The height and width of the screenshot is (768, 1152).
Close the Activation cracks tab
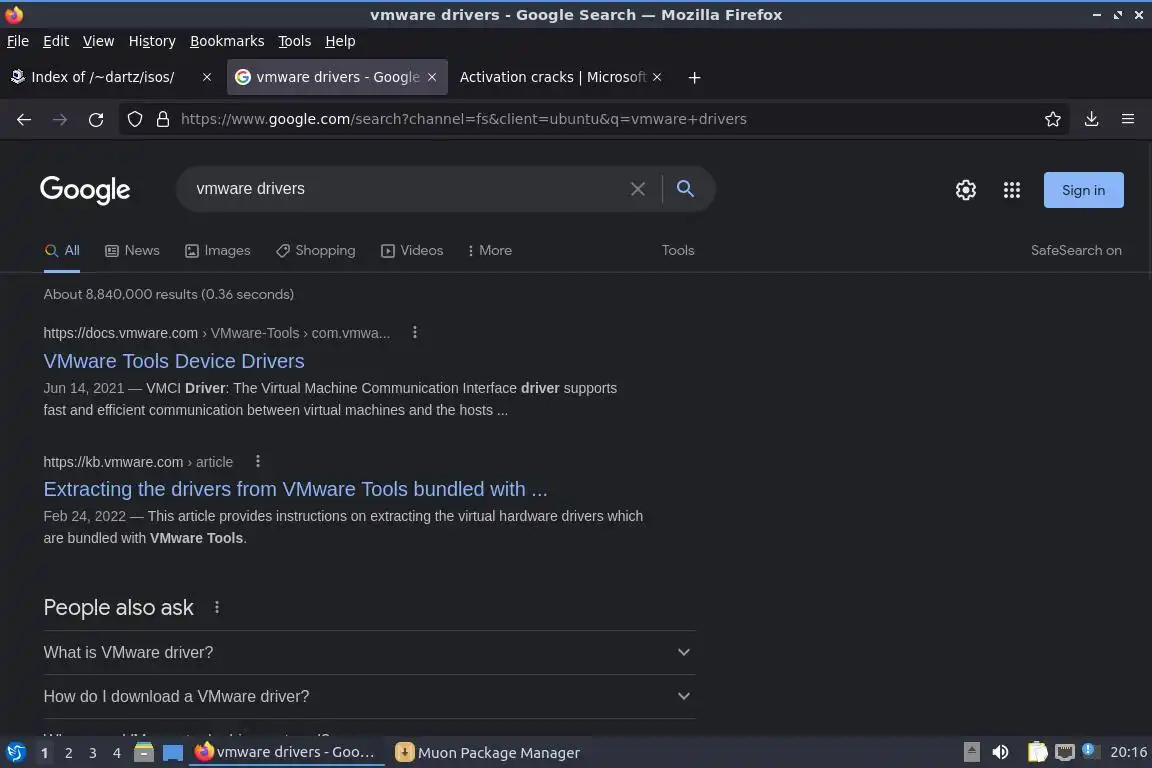click(657, 77)
